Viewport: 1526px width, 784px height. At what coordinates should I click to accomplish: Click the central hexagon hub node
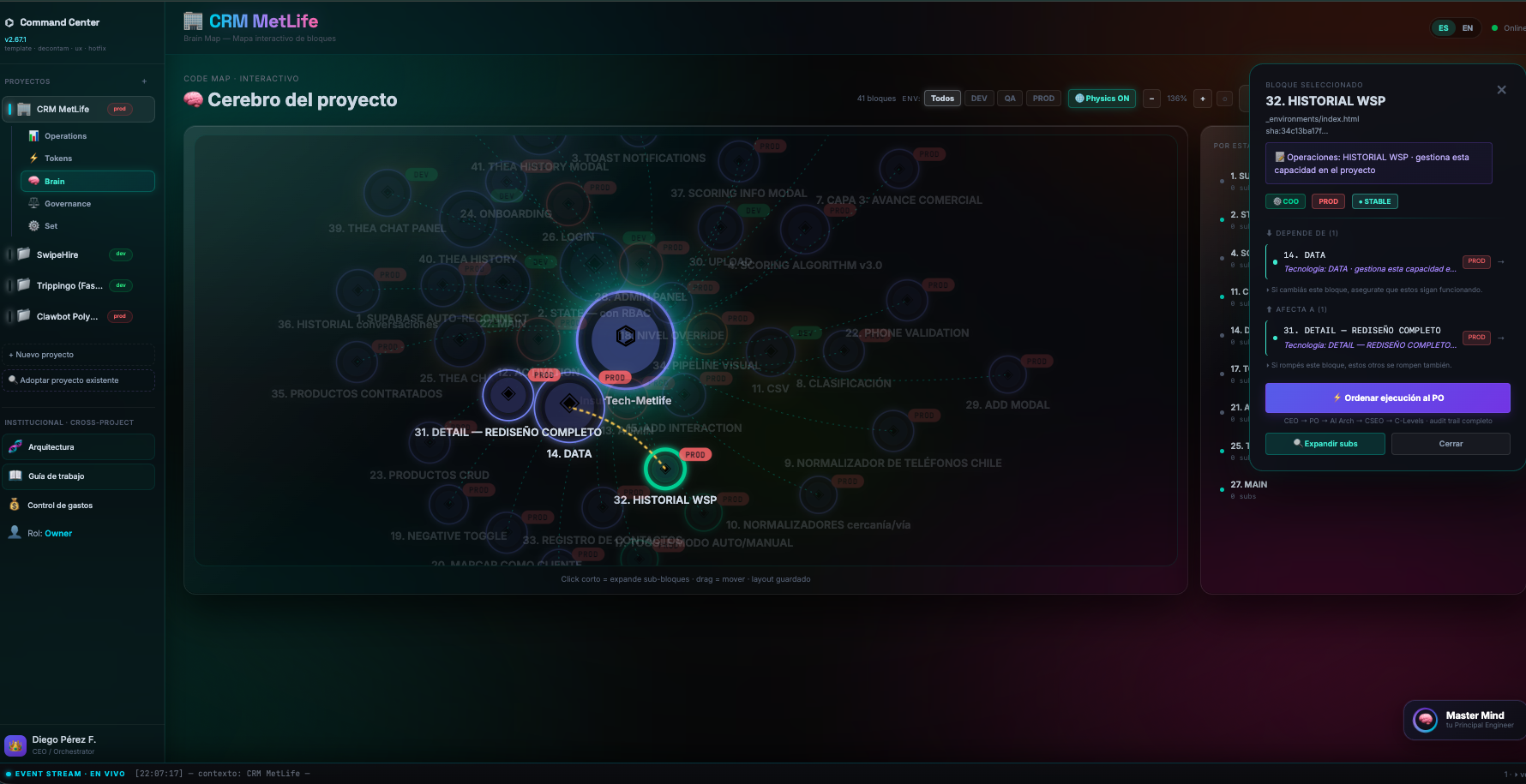coord(626,336)
